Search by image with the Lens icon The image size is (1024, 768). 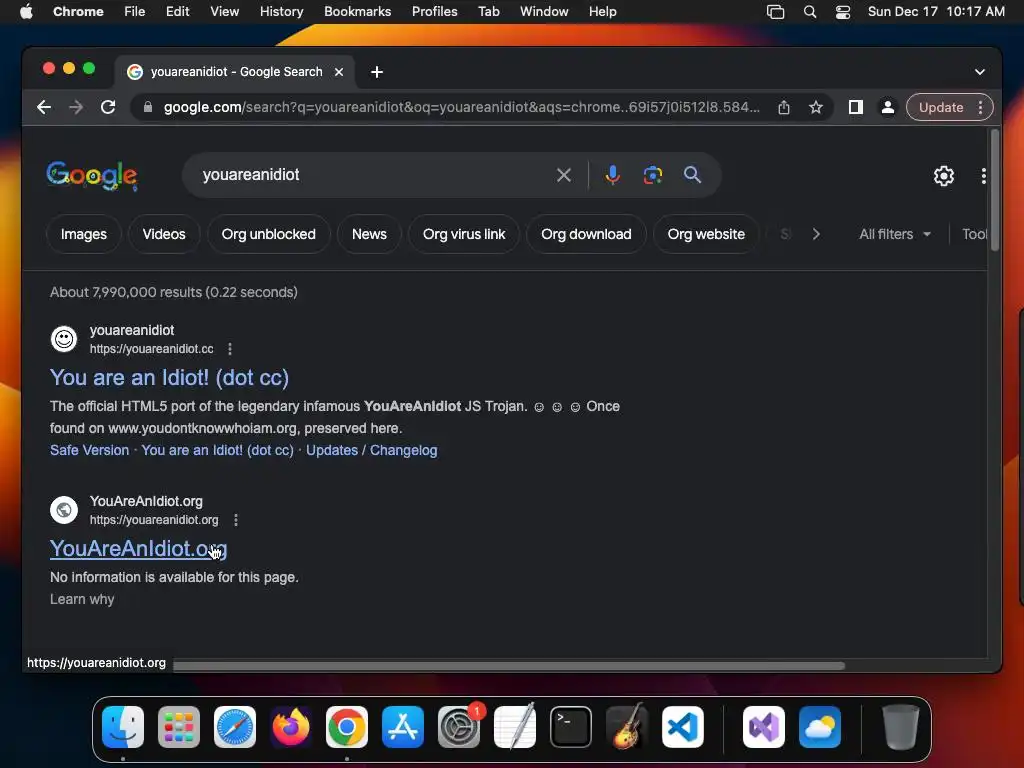[x=652, y=175]
